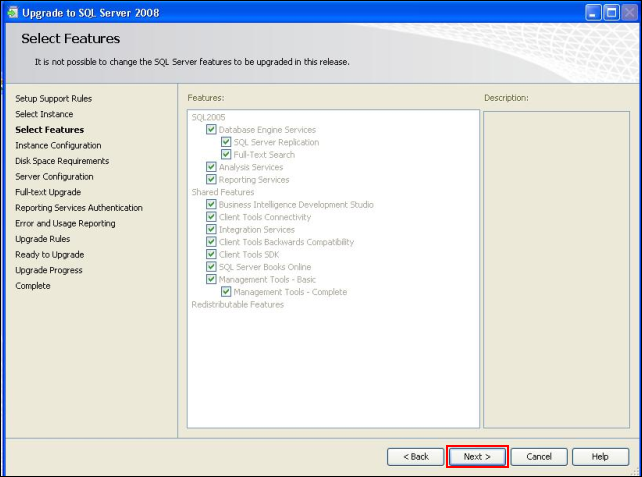The height and width of the screenshot is (477, 642).
Task: Go back with the < Back button
Action: pos(416,457)
